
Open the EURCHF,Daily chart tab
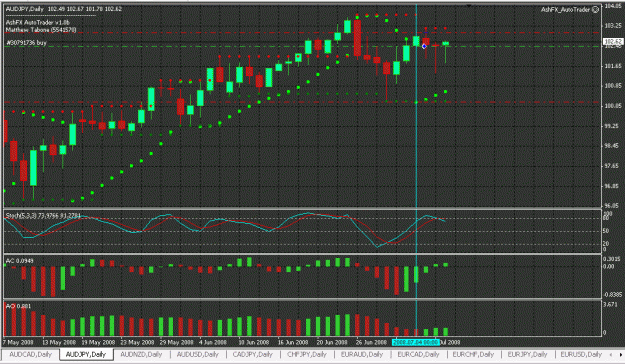(x=473, y=354)
